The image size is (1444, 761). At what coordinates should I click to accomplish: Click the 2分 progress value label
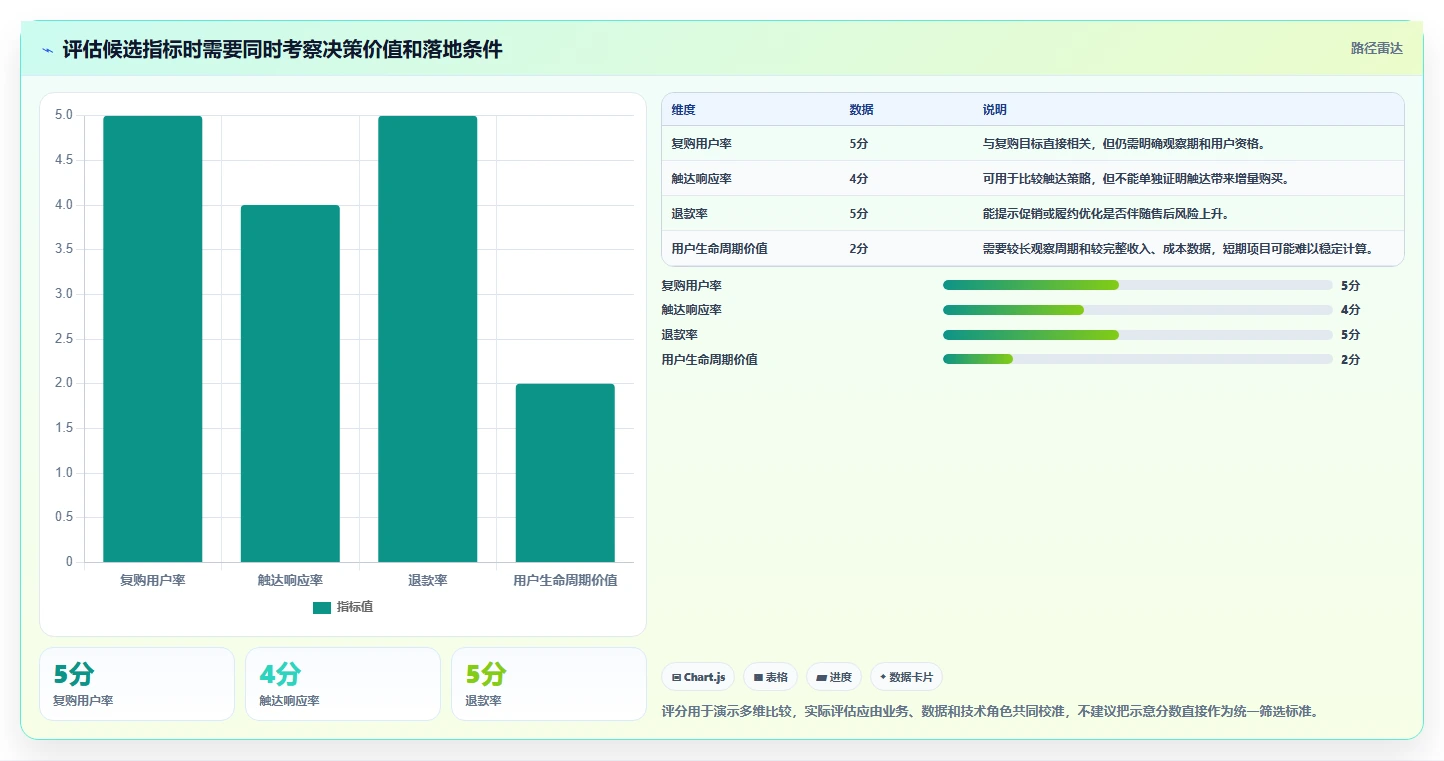coord(1350,359)
